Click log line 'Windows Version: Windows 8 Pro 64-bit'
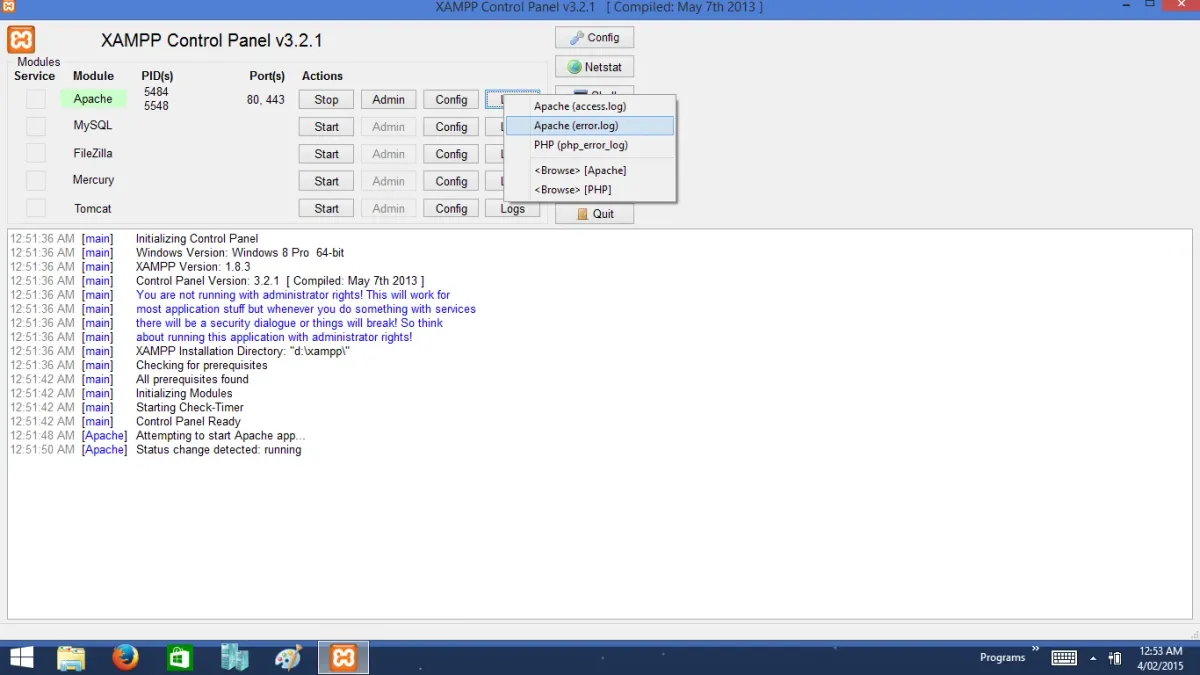1200x675 pixels. click(x=240, y=253)
